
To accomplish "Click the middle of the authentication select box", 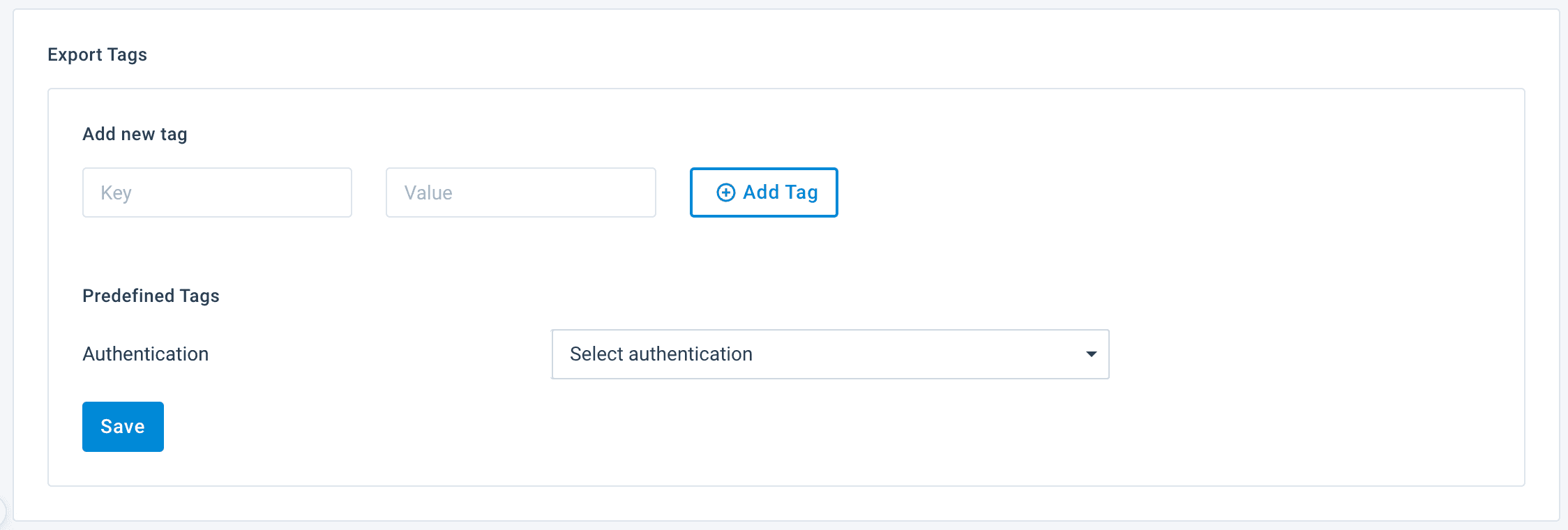I will click(830, 354).
